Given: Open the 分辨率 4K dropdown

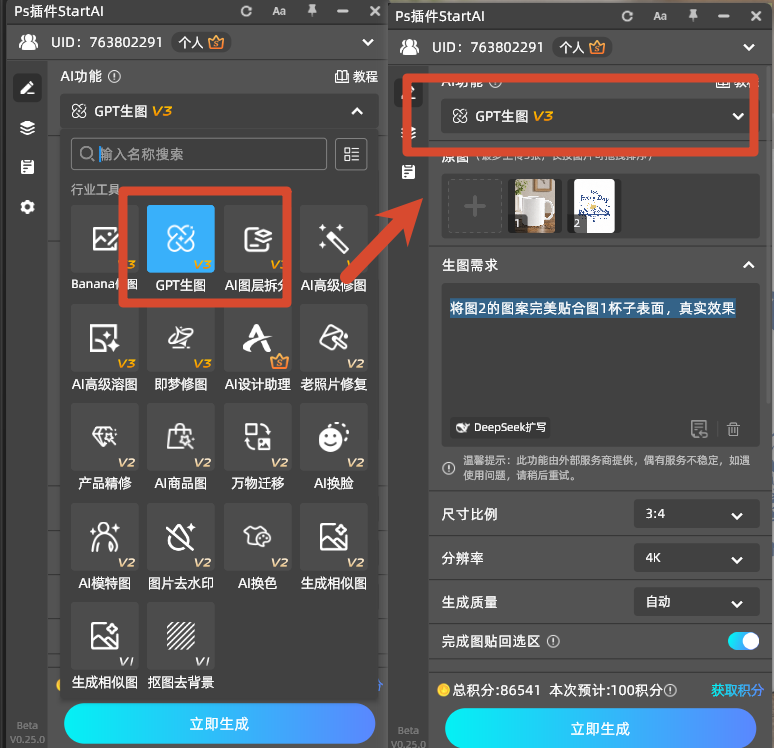Looking at the screenshot, I should [x=697, y=558].
